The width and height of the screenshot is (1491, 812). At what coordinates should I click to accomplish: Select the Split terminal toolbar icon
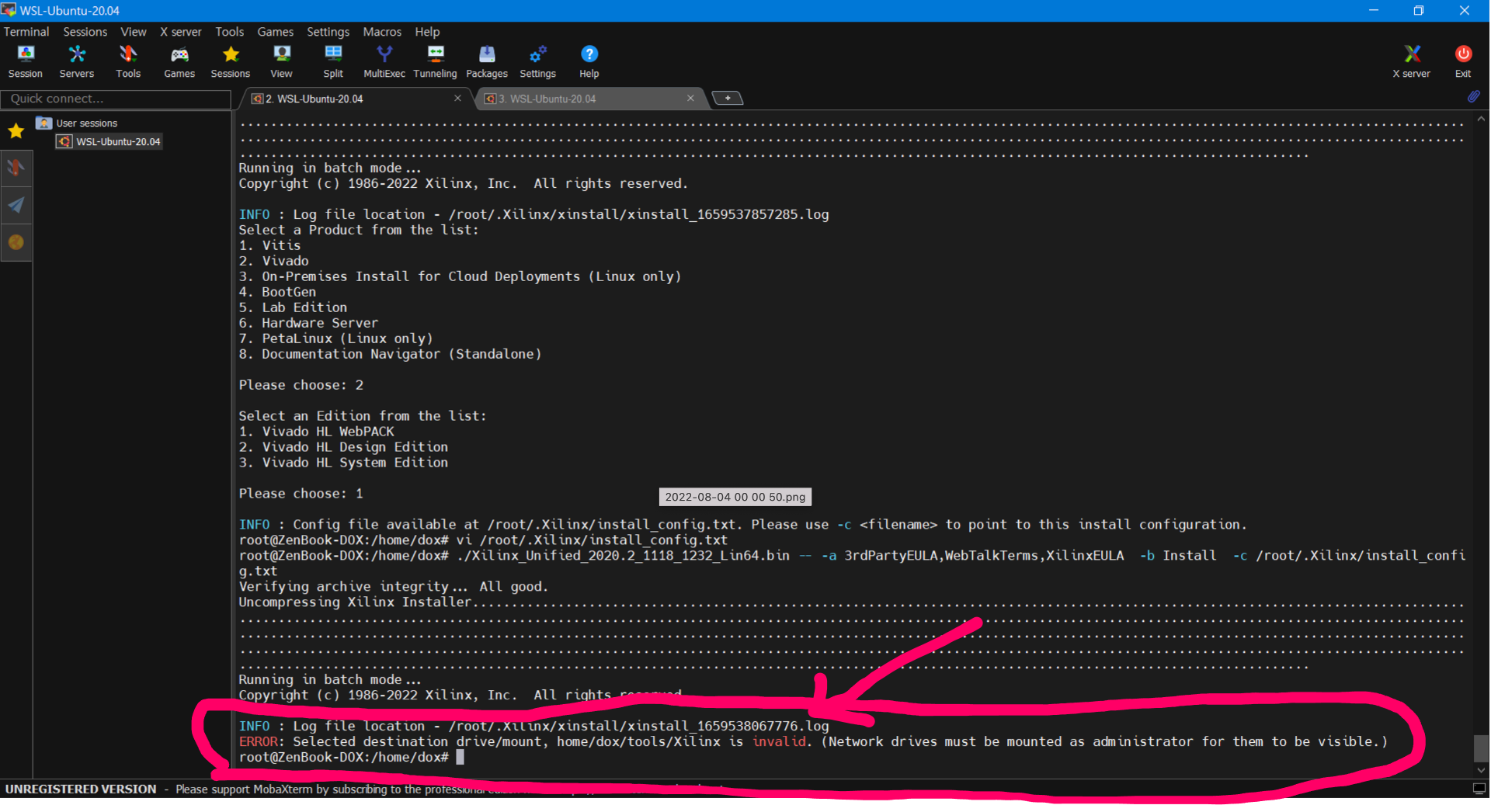pos(333,61)
